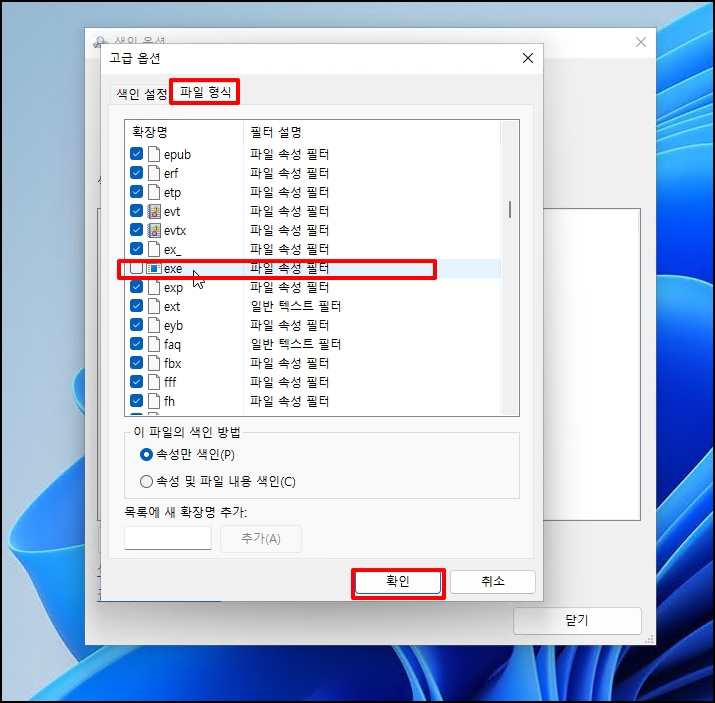Click the epub file type icon
The width and height of the screenshot is (715, 703).
pyautogui.click(x=154, y=154)
